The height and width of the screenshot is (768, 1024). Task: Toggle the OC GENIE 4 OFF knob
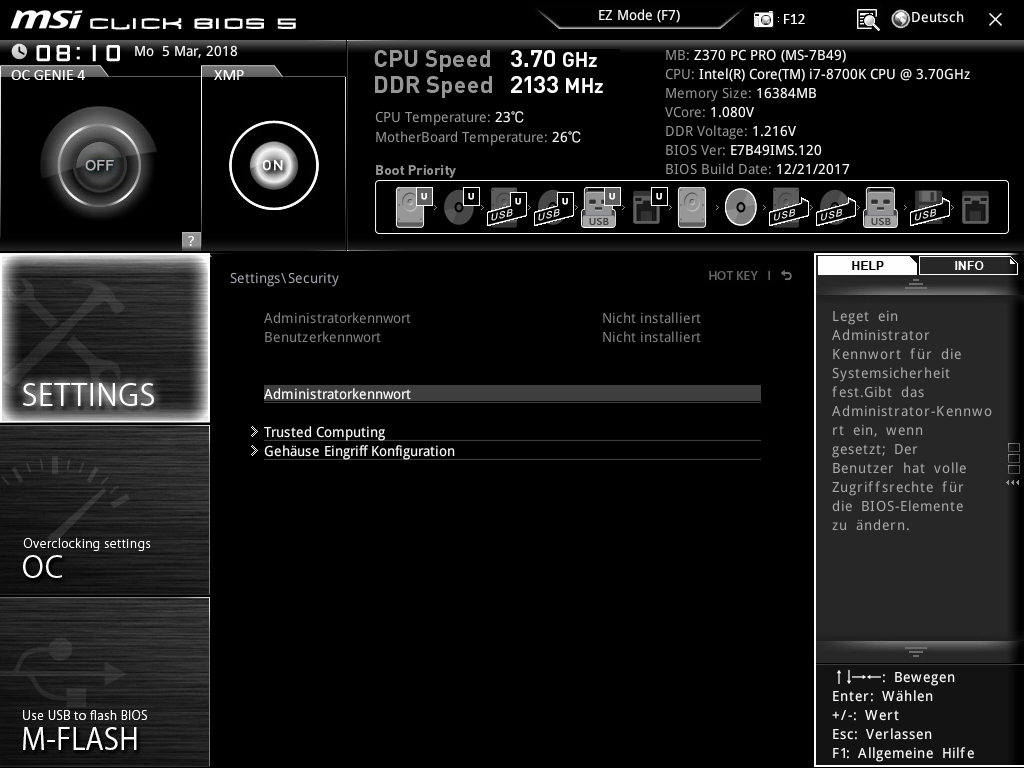pos(99,165)
